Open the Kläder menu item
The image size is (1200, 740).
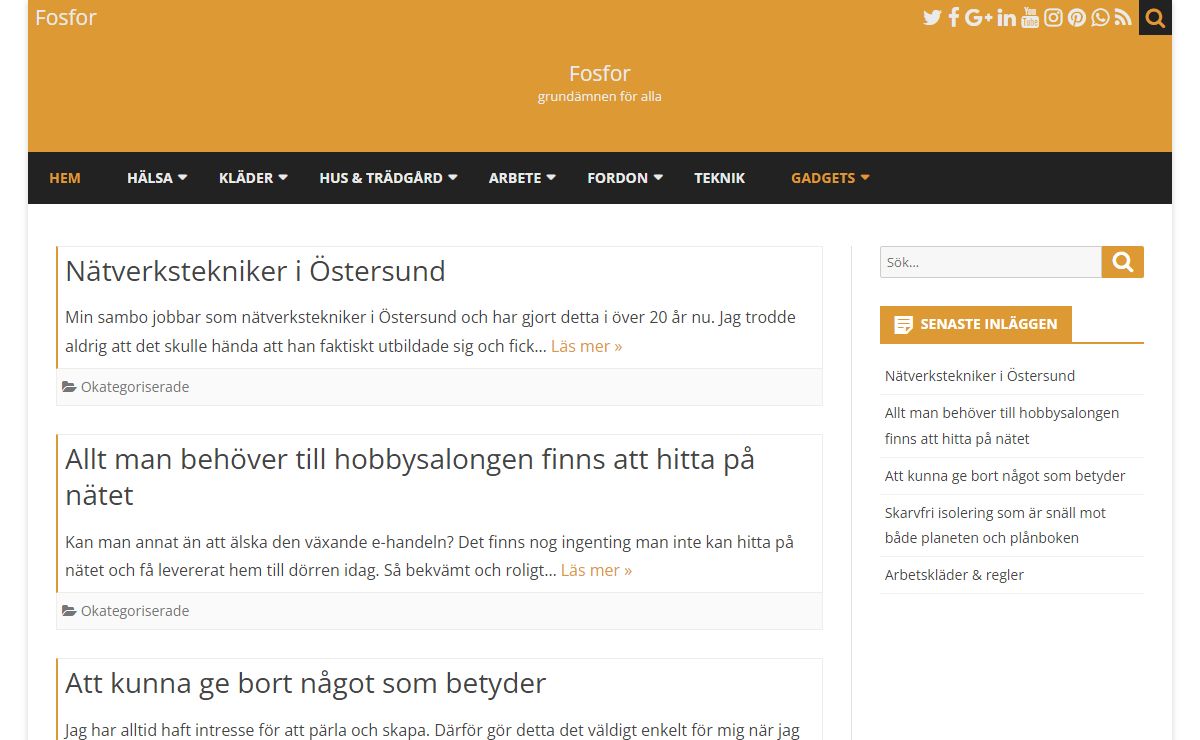(246, 178)
